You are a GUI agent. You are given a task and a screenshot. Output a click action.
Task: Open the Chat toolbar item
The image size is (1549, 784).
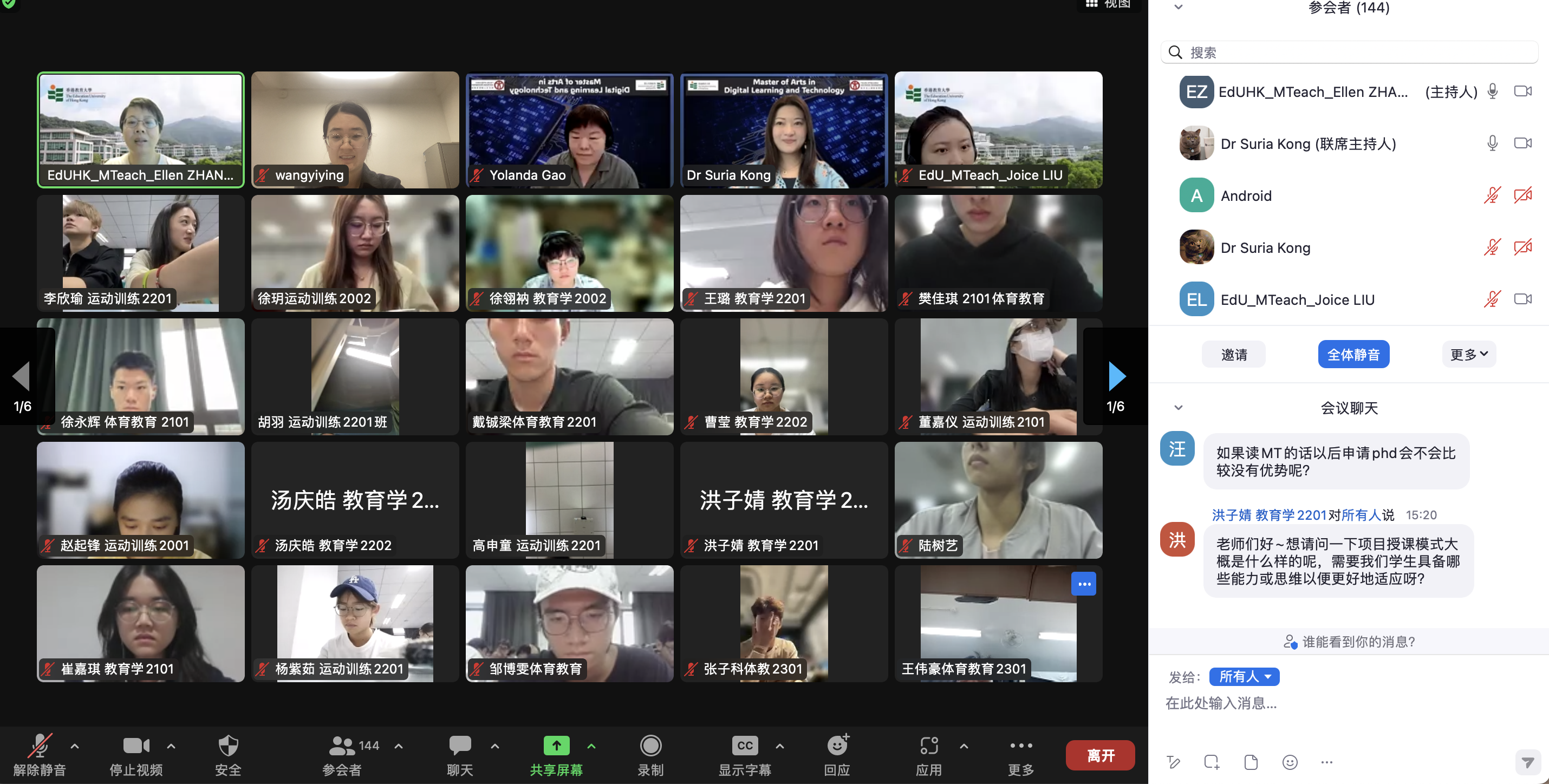(460, 746)
